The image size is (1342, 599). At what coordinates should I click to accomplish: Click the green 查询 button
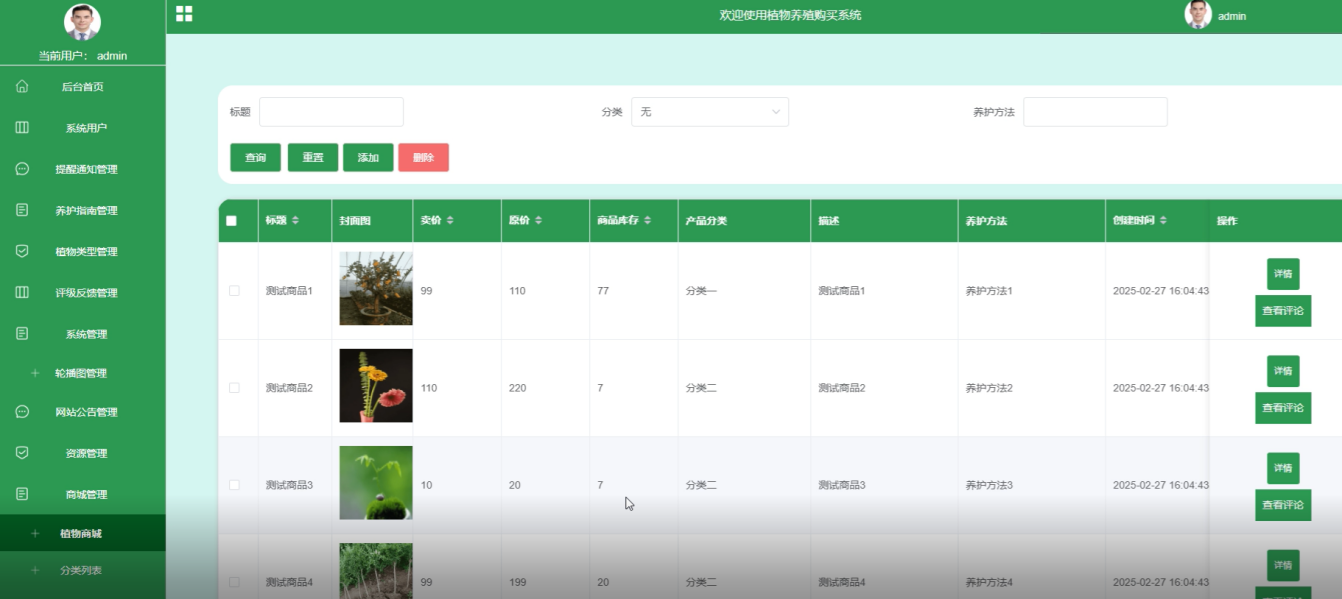(x=255, y=158)
